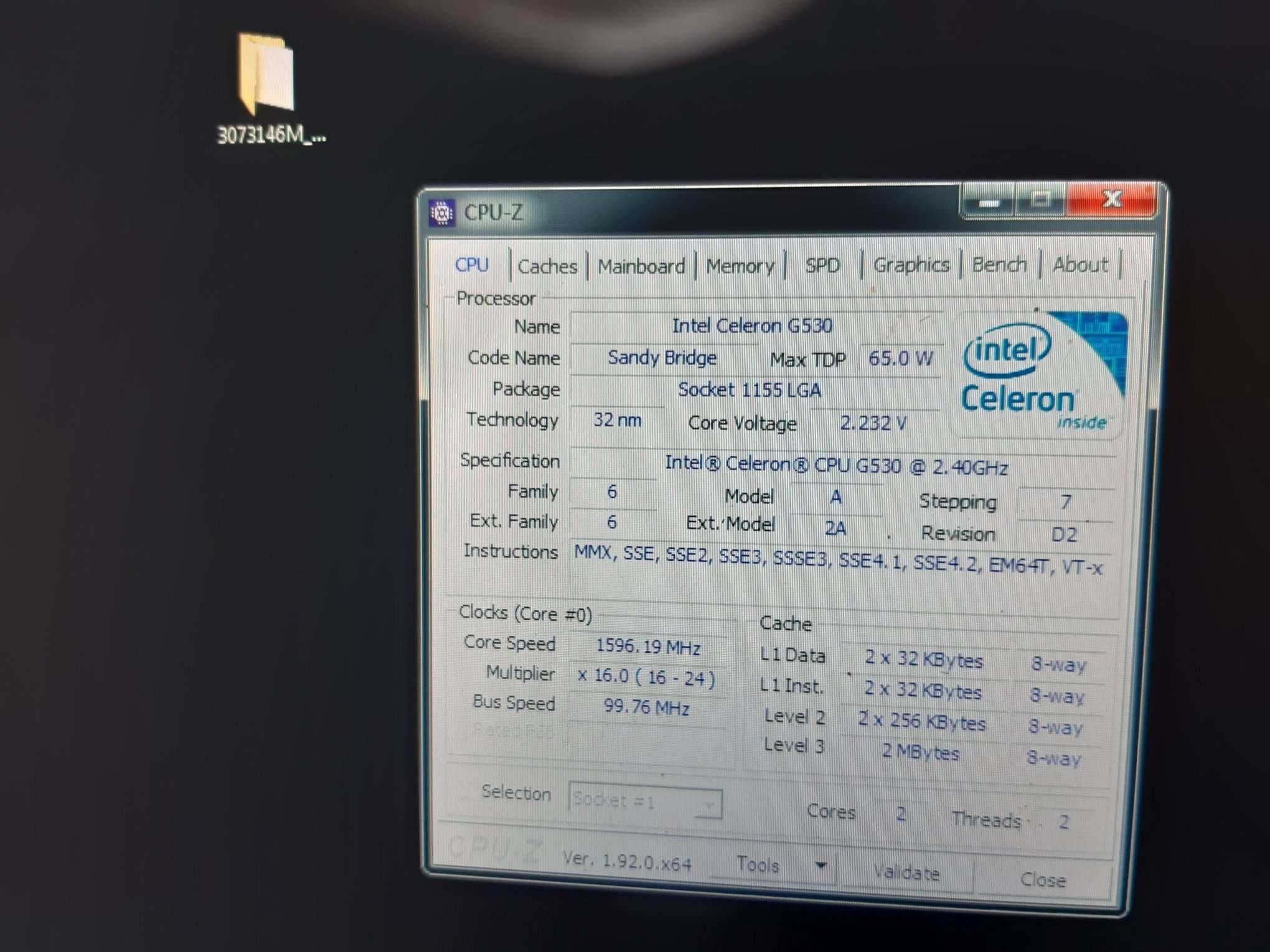The image size is (1270, 952).
Task: Open the Graphics tab
Action: pyautogui.click(x=911, y=265)
